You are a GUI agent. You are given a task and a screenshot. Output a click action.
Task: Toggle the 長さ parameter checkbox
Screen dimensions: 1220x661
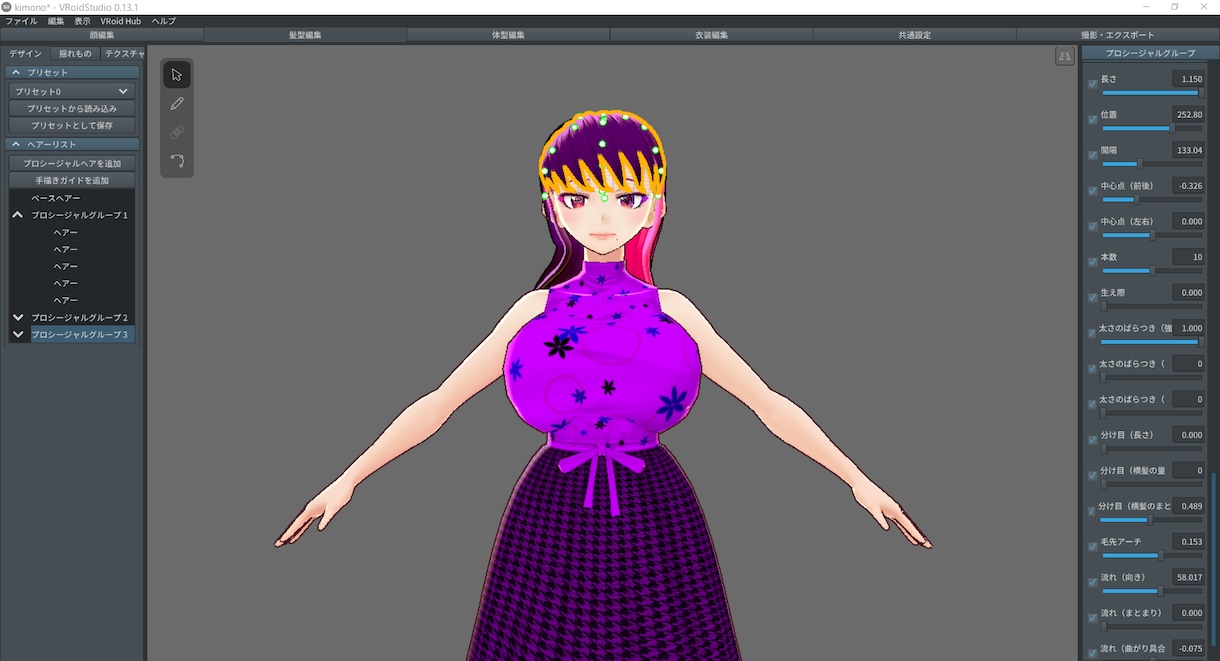(1092, 85)
